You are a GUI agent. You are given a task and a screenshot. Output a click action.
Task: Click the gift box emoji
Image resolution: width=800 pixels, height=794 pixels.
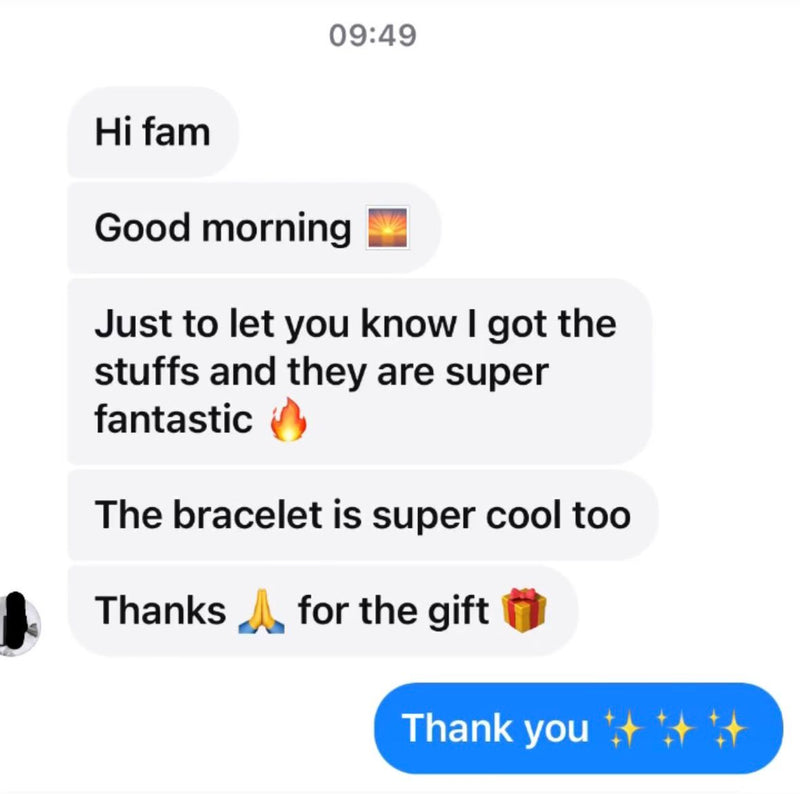(x=524, y=610)
